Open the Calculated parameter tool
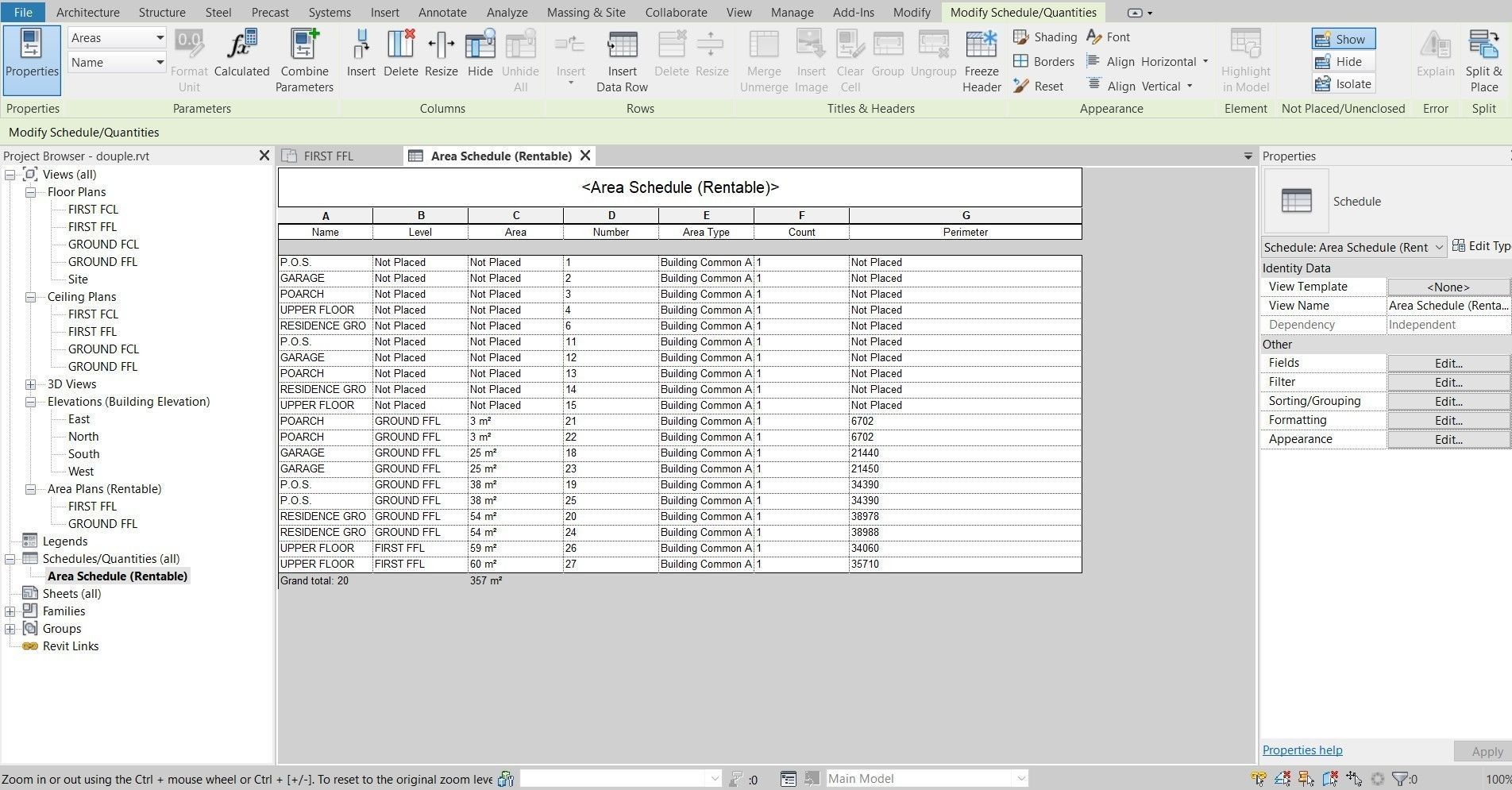 (241, 54)
